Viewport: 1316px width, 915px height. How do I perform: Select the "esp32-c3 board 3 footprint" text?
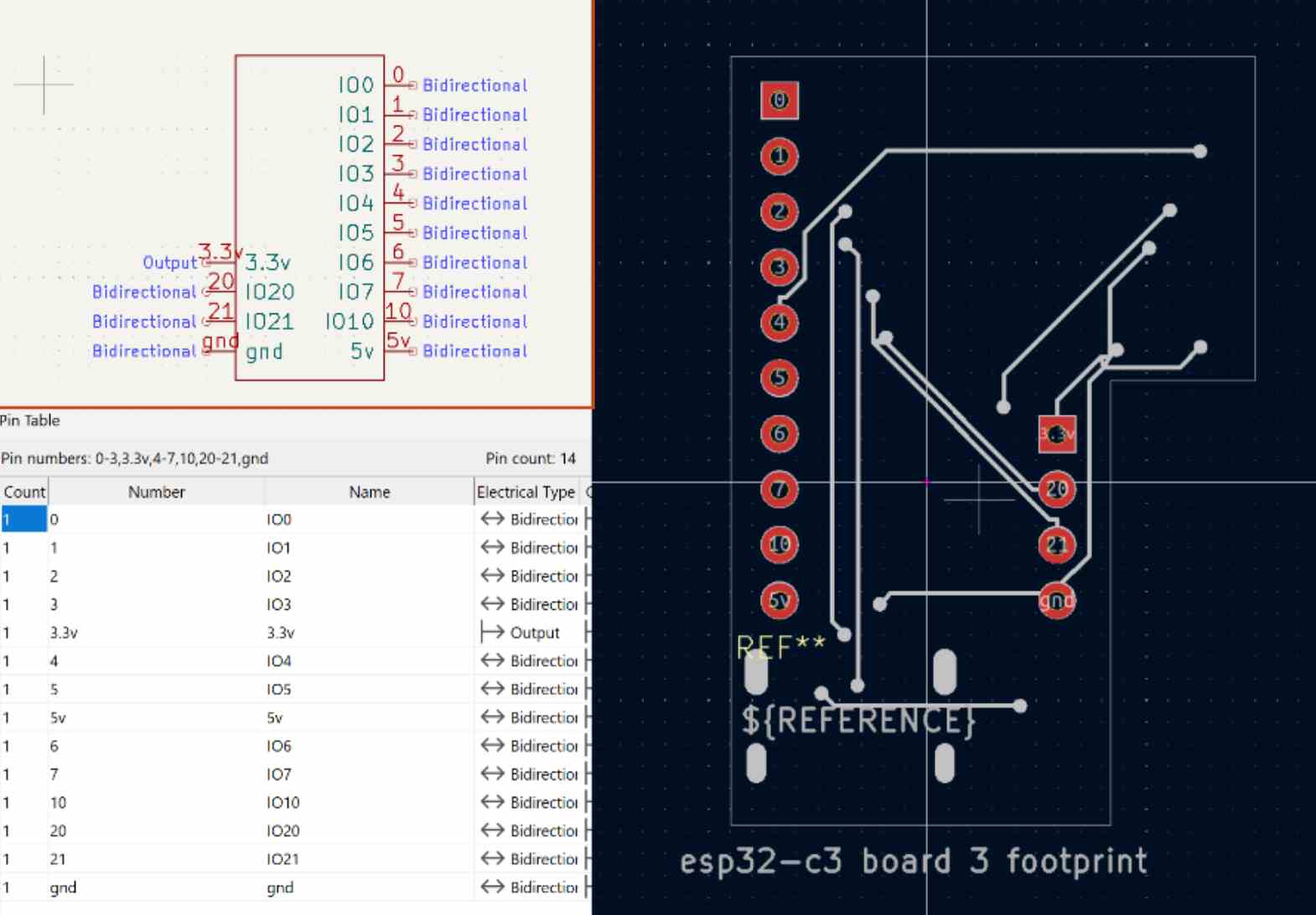click(913, 861)
